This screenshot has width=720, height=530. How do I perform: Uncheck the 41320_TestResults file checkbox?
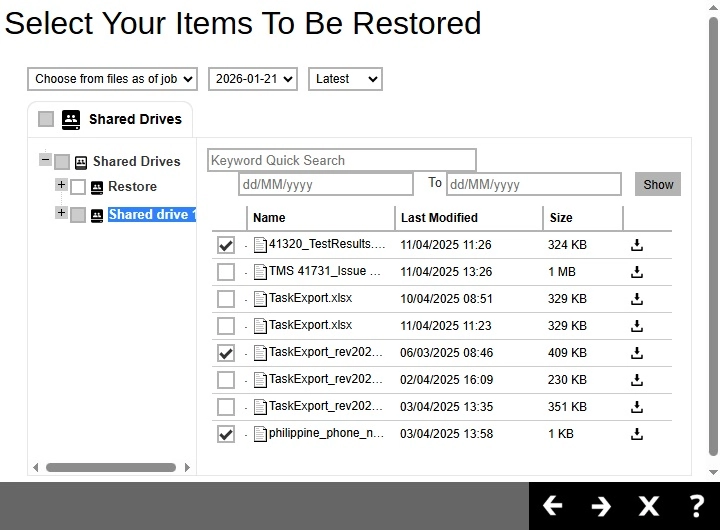pyautogui.click(x=226, y=245)
